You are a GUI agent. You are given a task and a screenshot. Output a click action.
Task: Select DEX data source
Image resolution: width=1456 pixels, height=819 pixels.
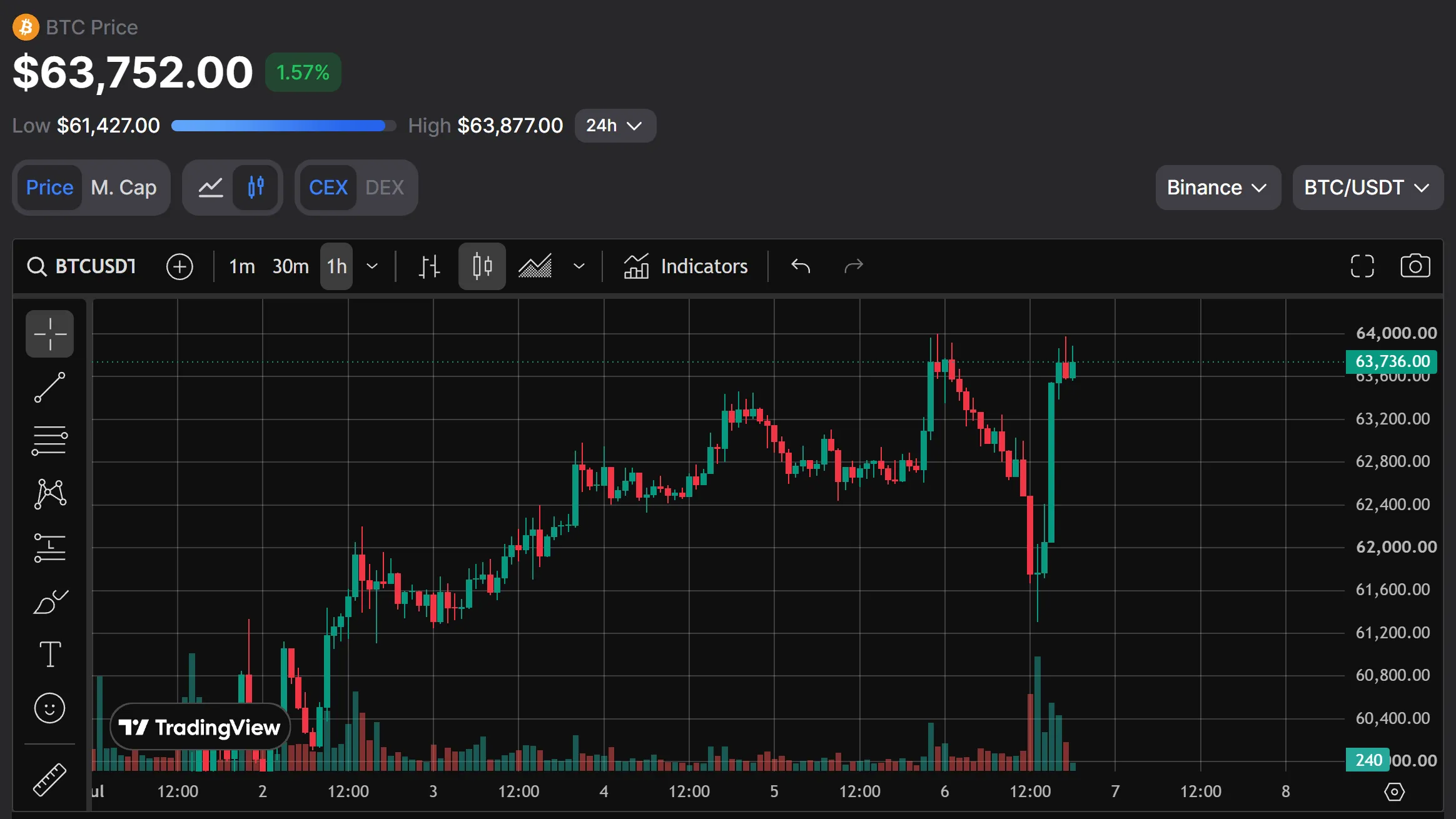tap(385, 188)
